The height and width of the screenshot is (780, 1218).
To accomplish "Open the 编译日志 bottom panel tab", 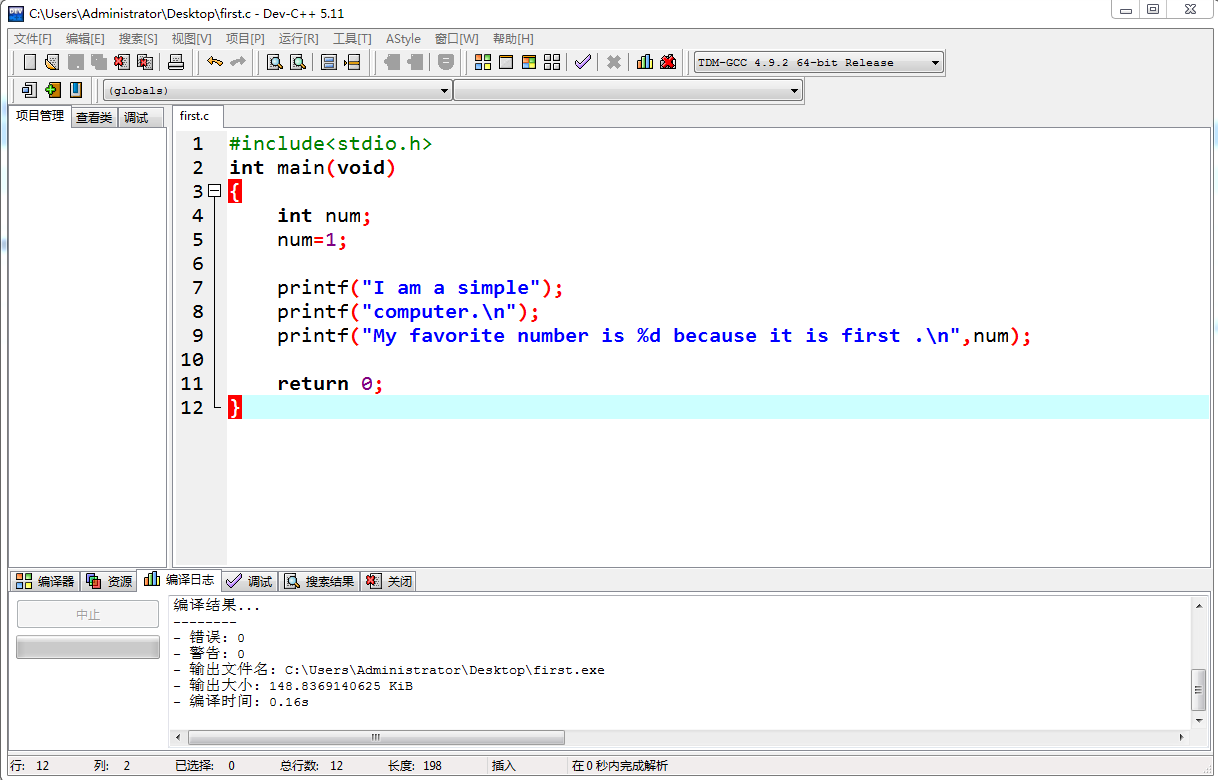I will pyautogui.click(x=179, y=579).
